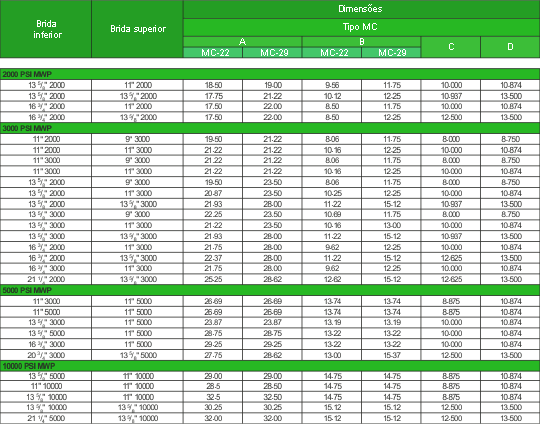Click the value 32.50 under A MC-29
The height and width of the screenshot is (424, 540).
tap(272, 397)
